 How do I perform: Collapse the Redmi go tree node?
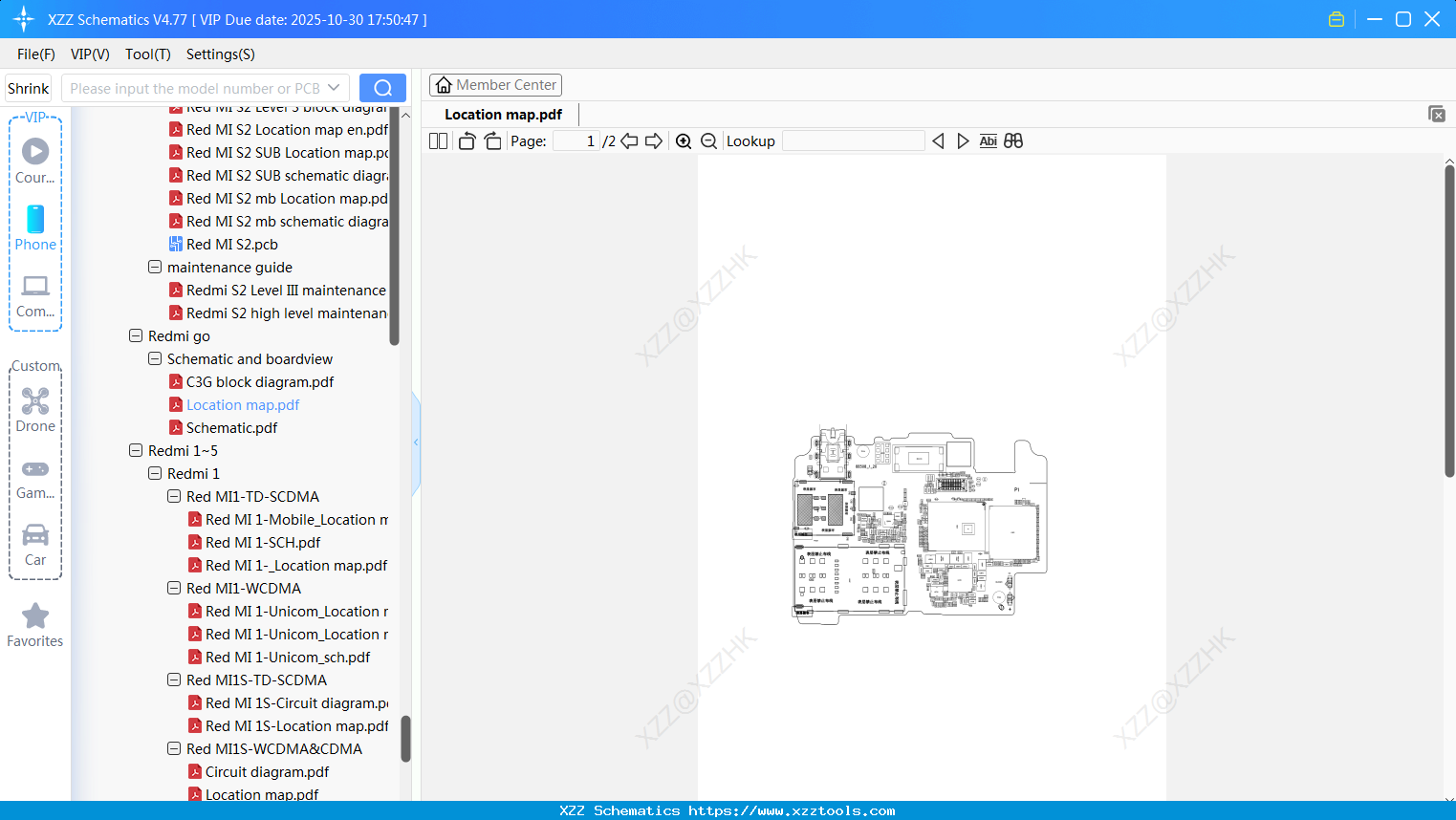(x=135, y=335)
